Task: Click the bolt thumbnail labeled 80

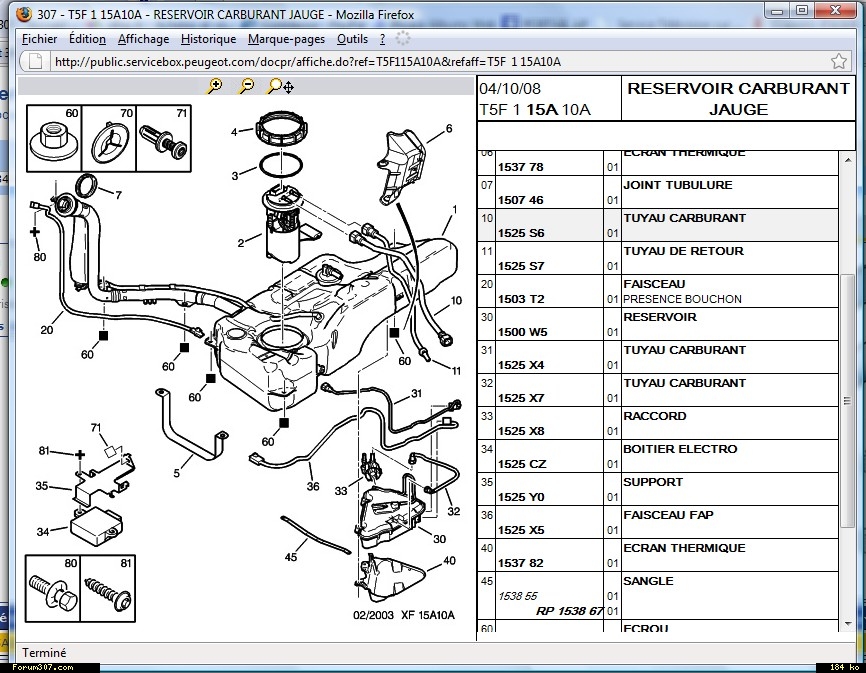Action: (53, 589)
